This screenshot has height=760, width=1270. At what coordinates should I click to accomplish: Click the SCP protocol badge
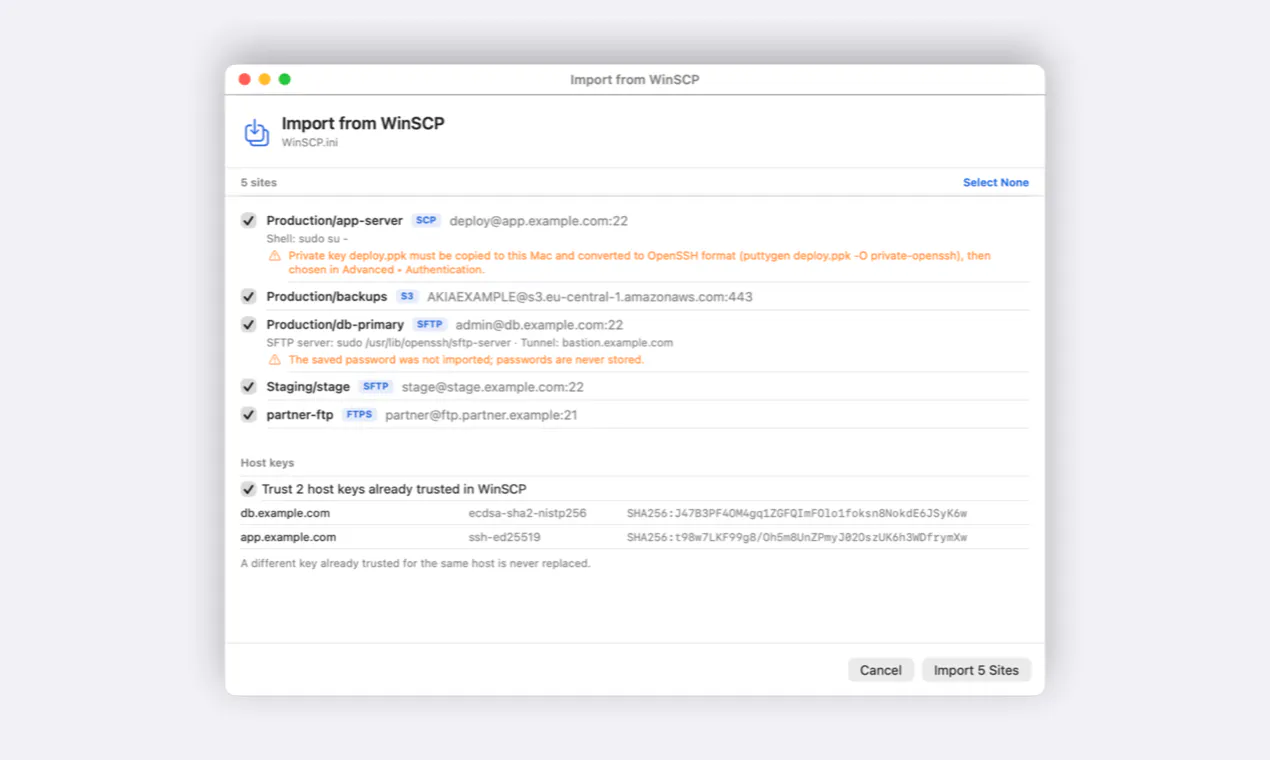(x=427, y=221)
